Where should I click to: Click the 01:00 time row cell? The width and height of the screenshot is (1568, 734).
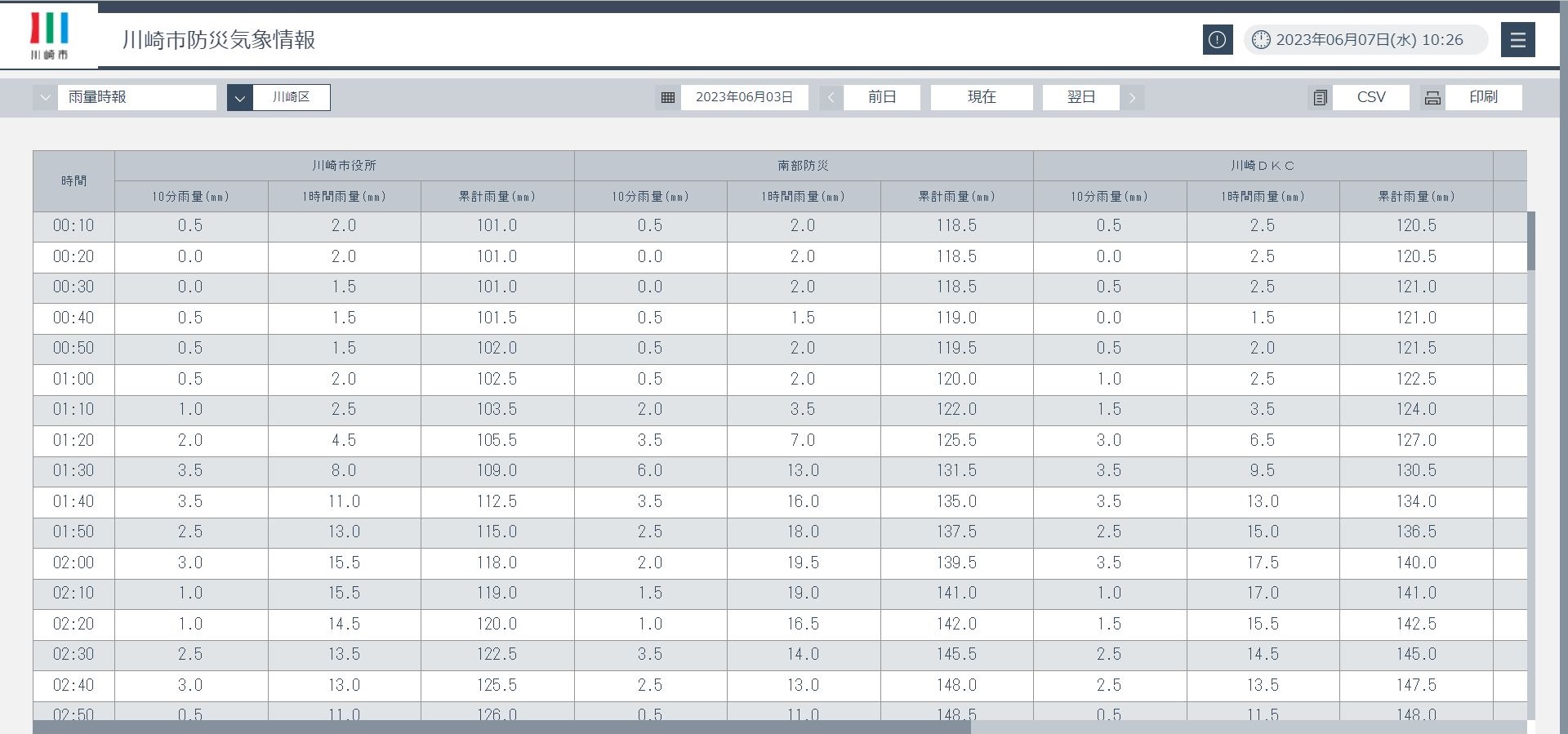[x=73, y=380]
